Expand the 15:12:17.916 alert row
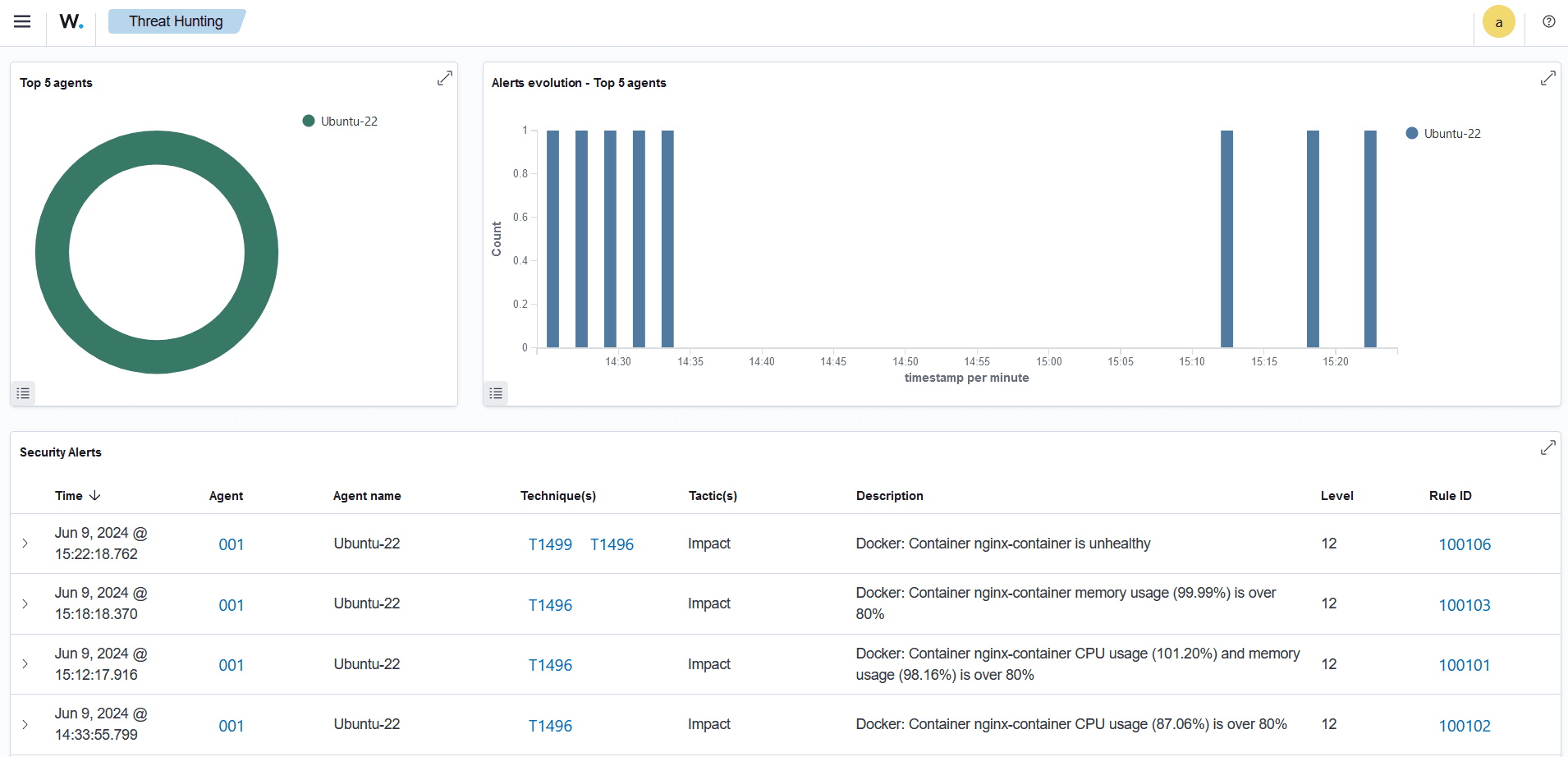Screen dimensions: 1568x757 click(x=25, y=664)
